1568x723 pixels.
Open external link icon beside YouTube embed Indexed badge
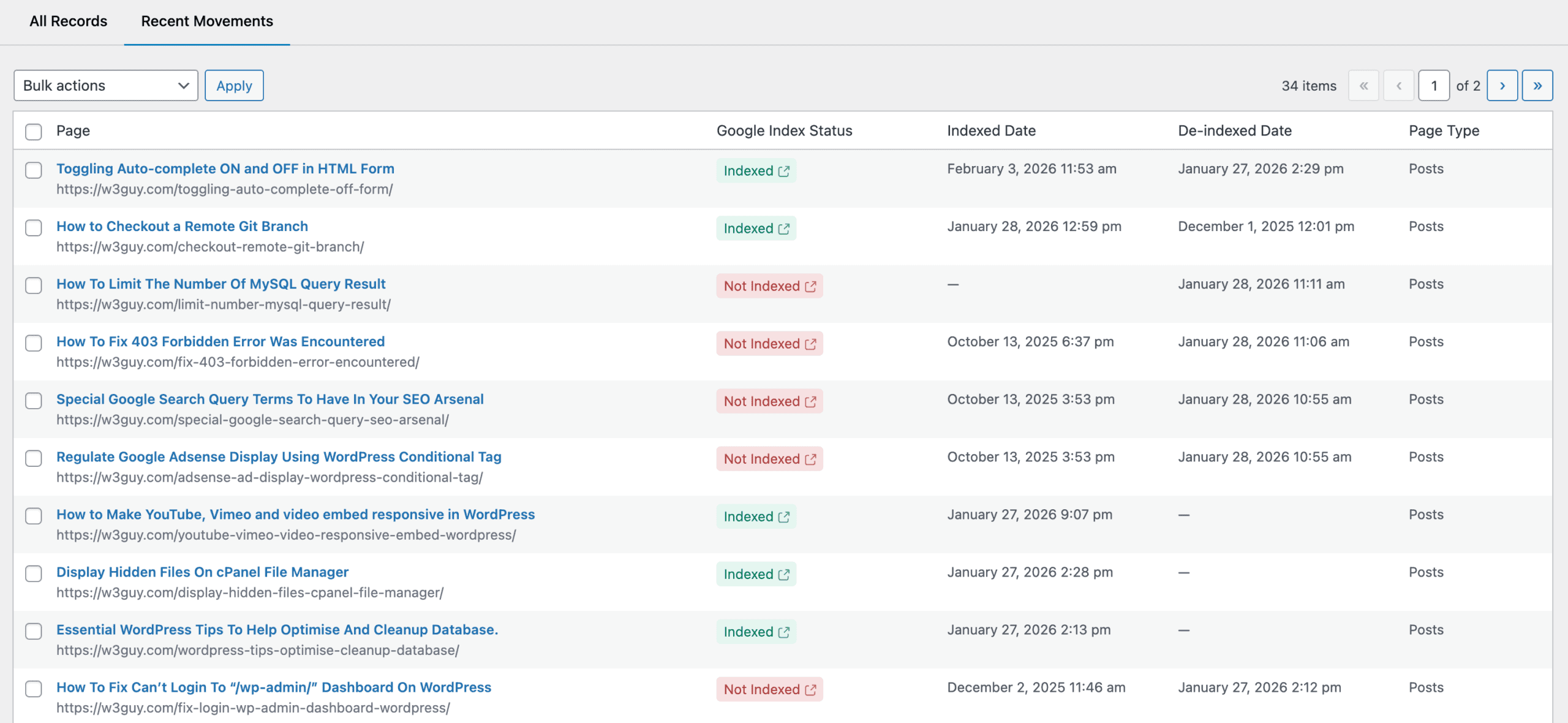(785, 517)
